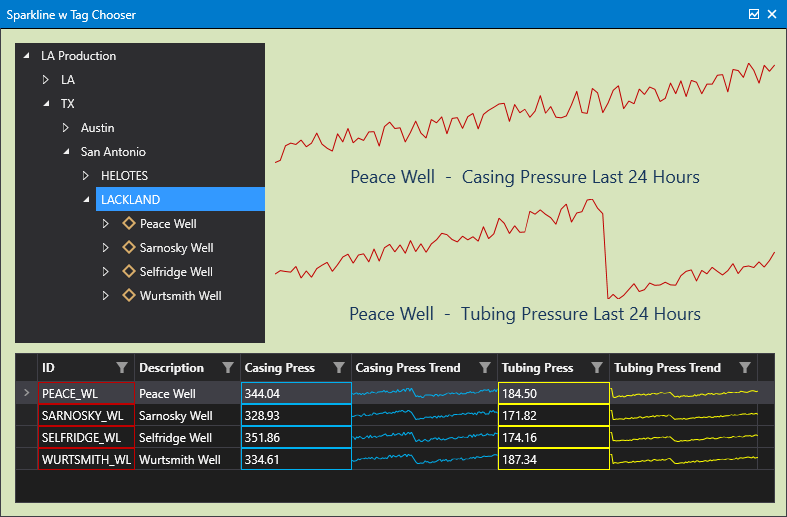Viewport: 787px width, 517px height.
Task: Select the HELOTES tree item
Action: 124,176
